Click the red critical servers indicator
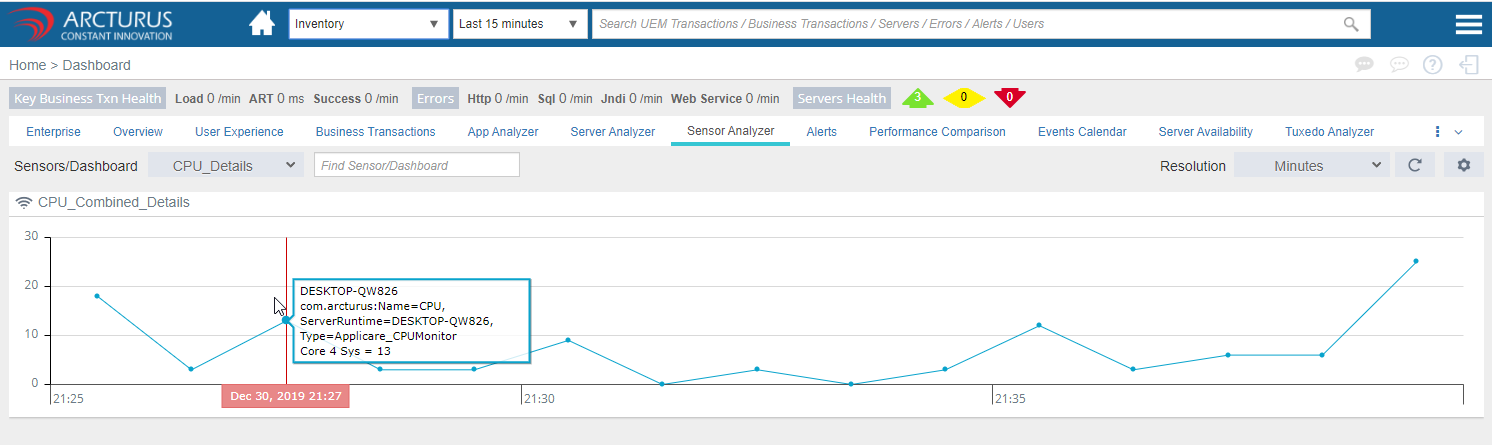Viewport: 1492px width, 445px height. (x=1010, y=98)
